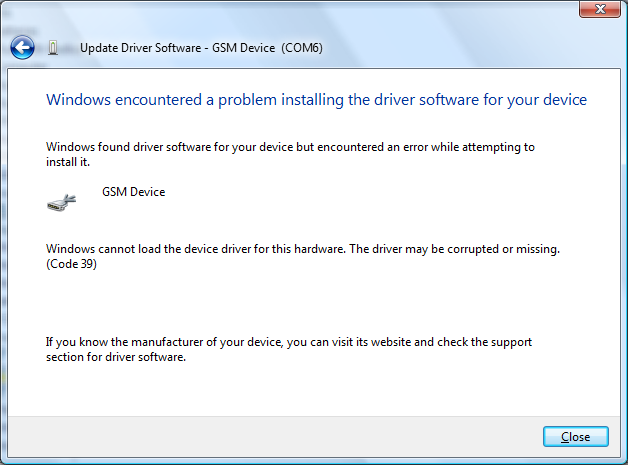Click '(COM6)' in the window title
This screenshot has width=628, height=465.
click(x=301, y=48)
